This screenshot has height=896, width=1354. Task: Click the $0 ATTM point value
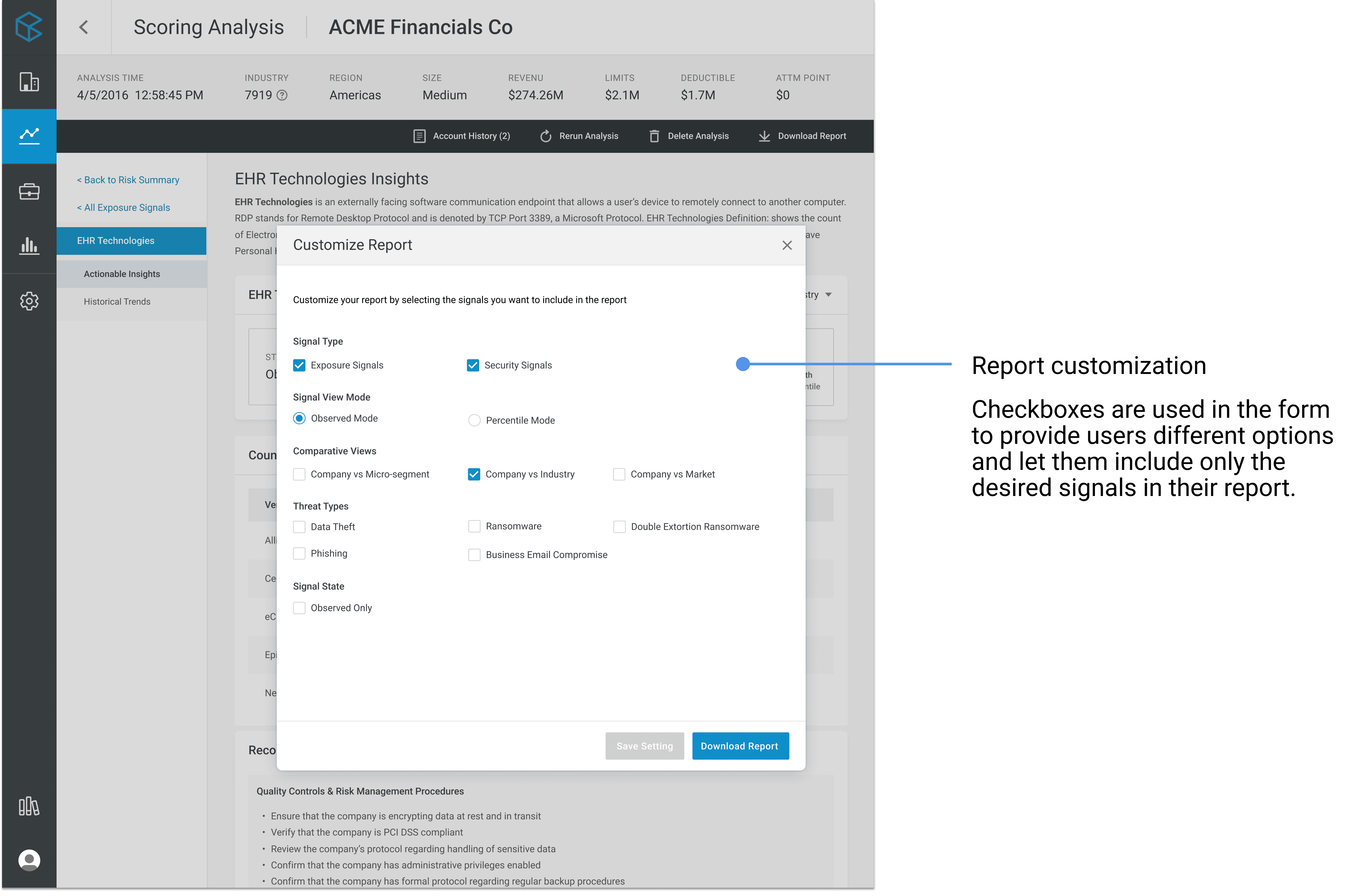point(782,95)
